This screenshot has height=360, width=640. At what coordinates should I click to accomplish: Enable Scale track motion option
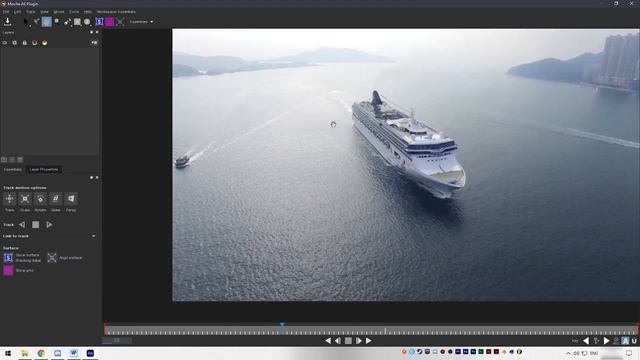(25, 199)
